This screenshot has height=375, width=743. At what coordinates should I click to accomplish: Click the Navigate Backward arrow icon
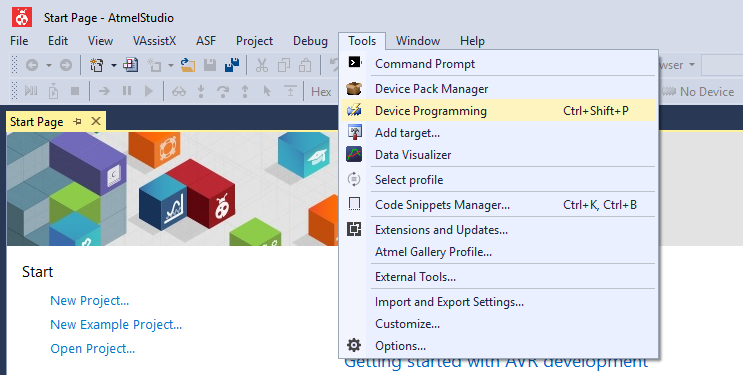coord(32,65)
